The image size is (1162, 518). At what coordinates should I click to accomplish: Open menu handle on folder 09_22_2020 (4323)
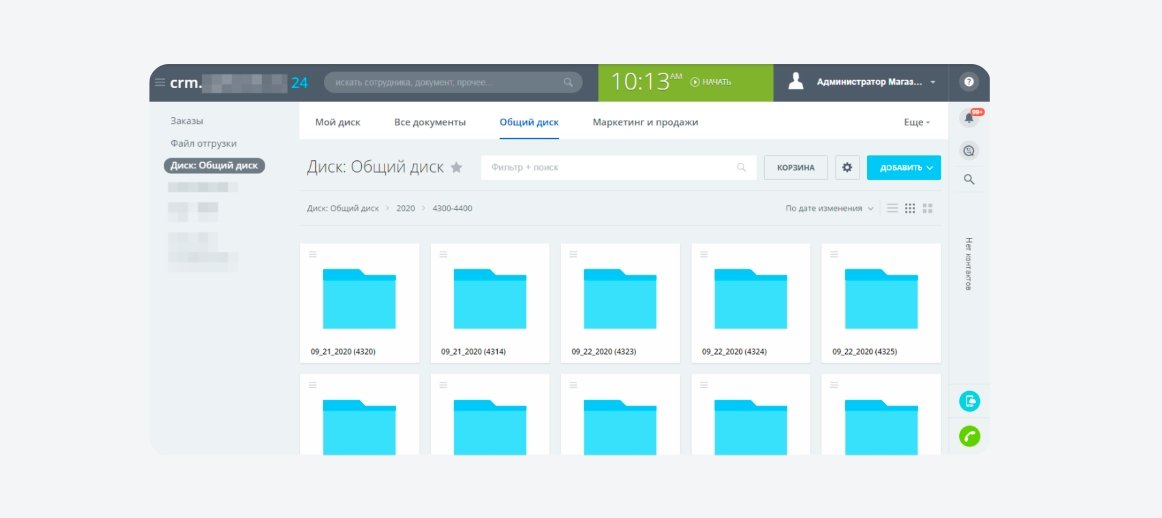[x=574, y=254]
